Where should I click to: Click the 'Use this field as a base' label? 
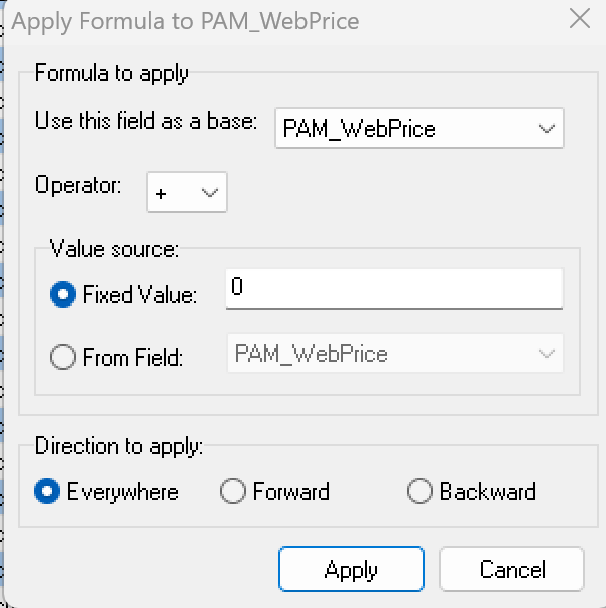pyautogui.click(x=146, y=121)
